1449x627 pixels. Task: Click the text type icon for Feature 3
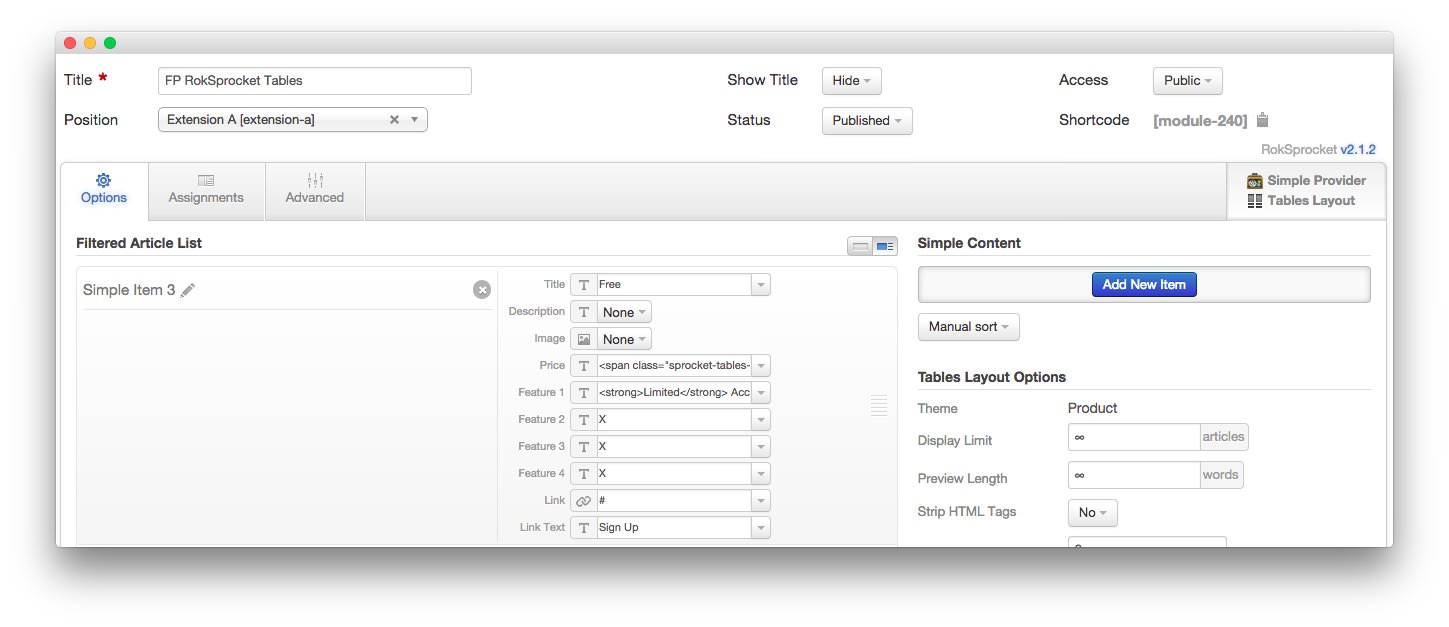[584, 447]
